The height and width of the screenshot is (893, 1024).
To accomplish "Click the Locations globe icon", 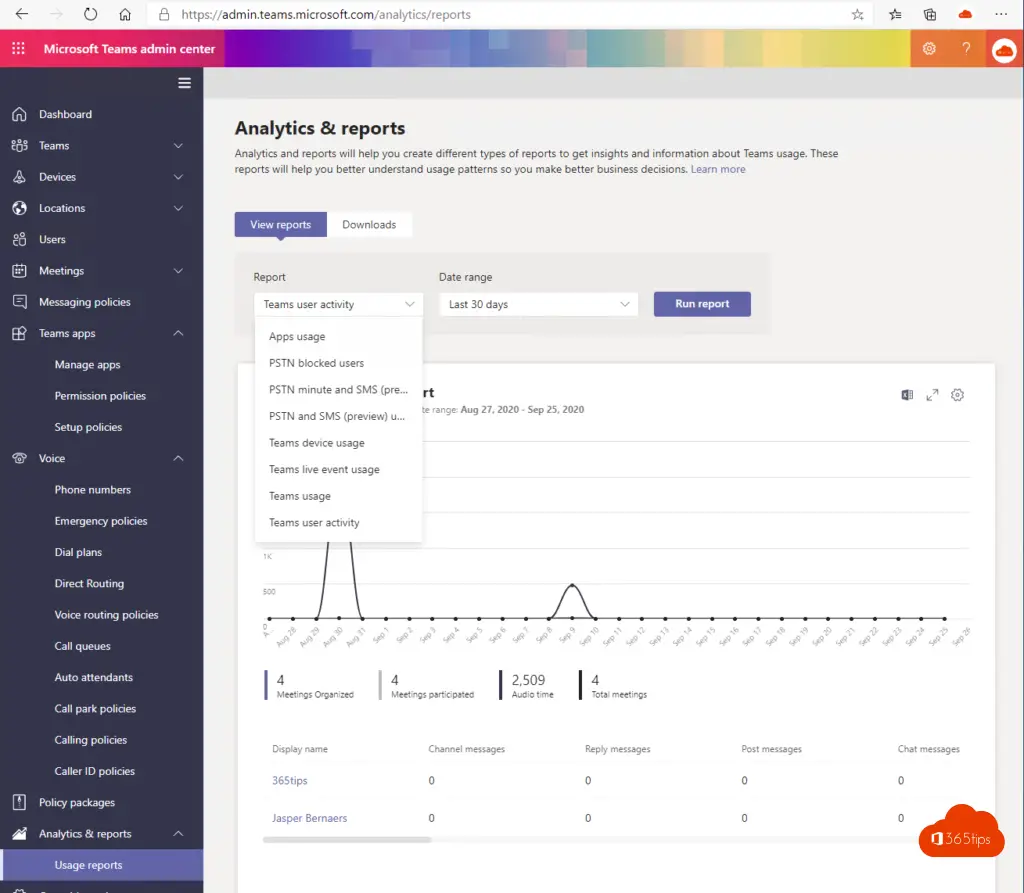I will (x=20, y=208).
